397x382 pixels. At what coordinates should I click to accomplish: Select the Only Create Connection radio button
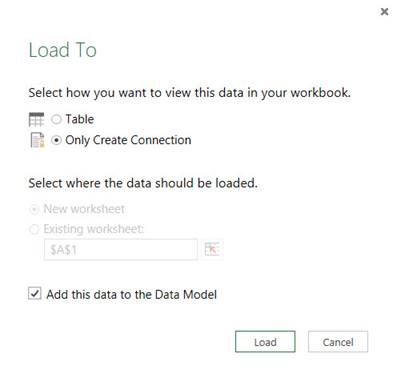tap(56, 140)
